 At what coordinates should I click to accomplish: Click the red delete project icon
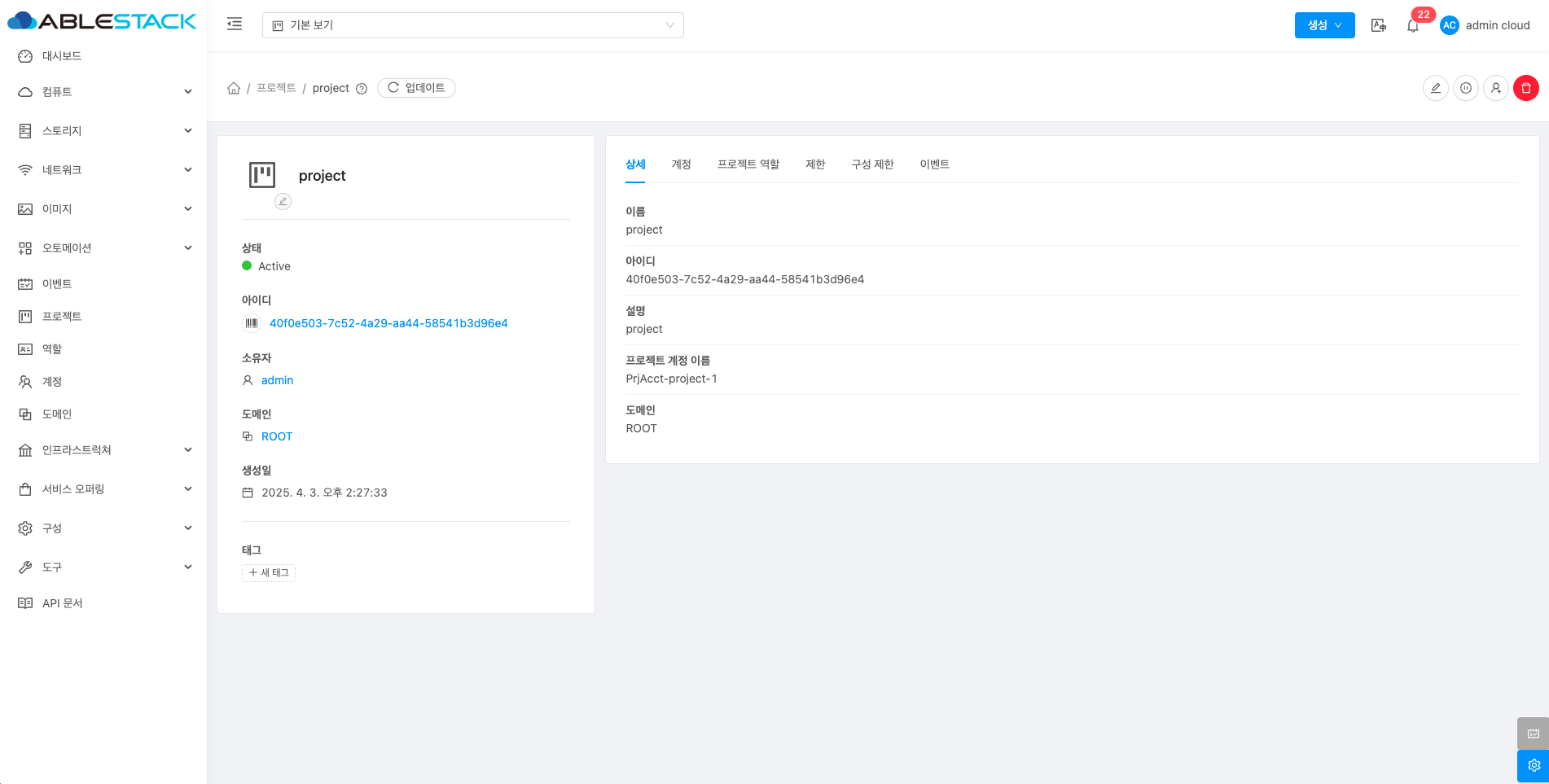(x=1525, y=88)
